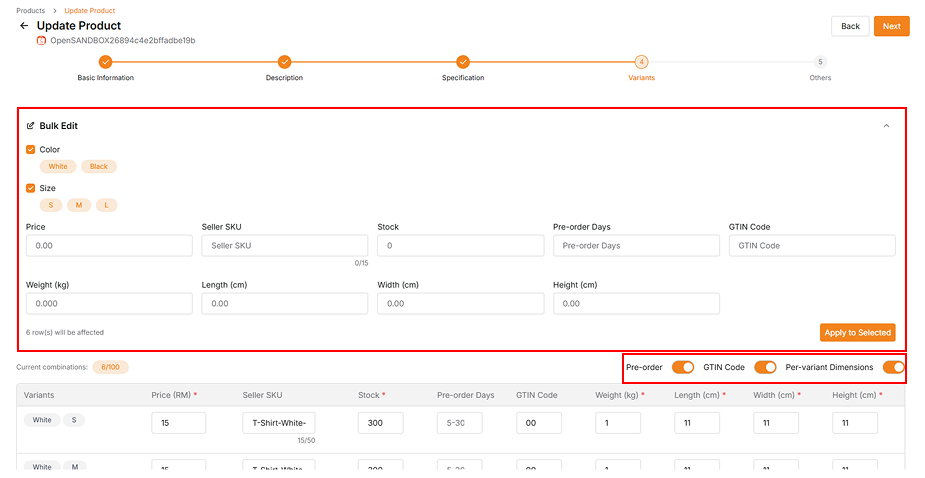Focus the bulk Pre-order Days field
Viewport: 925px width, 478px height.
637,245
